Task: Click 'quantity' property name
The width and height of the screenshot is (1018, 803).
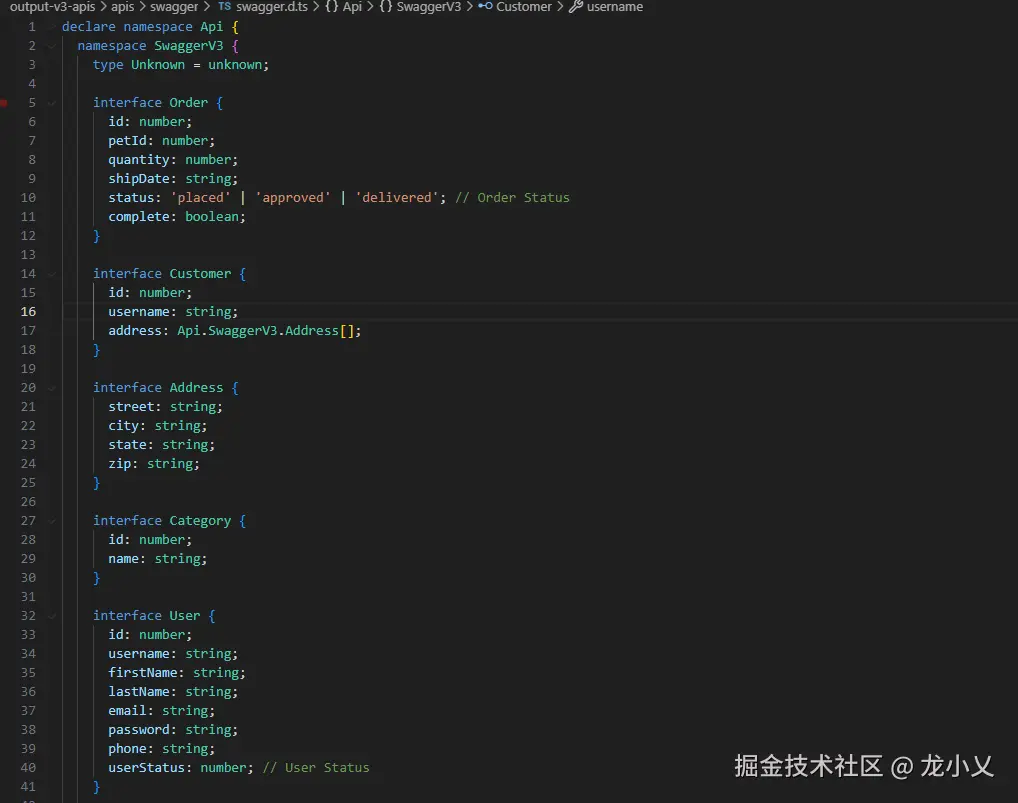Action: (x=139, y=160)
